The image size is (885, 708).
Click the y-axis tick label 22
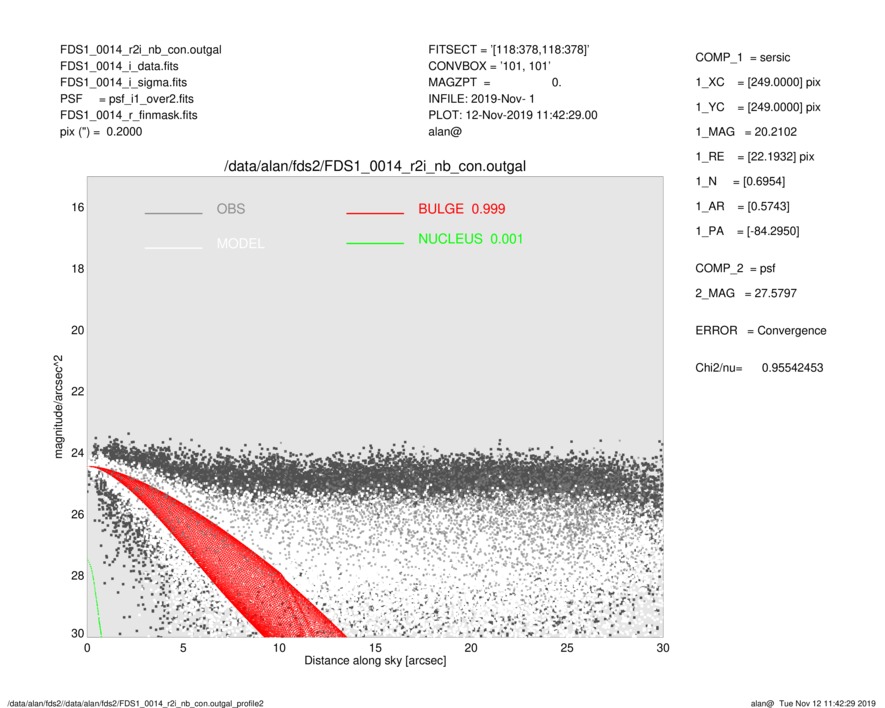click(x=78, y=392)
